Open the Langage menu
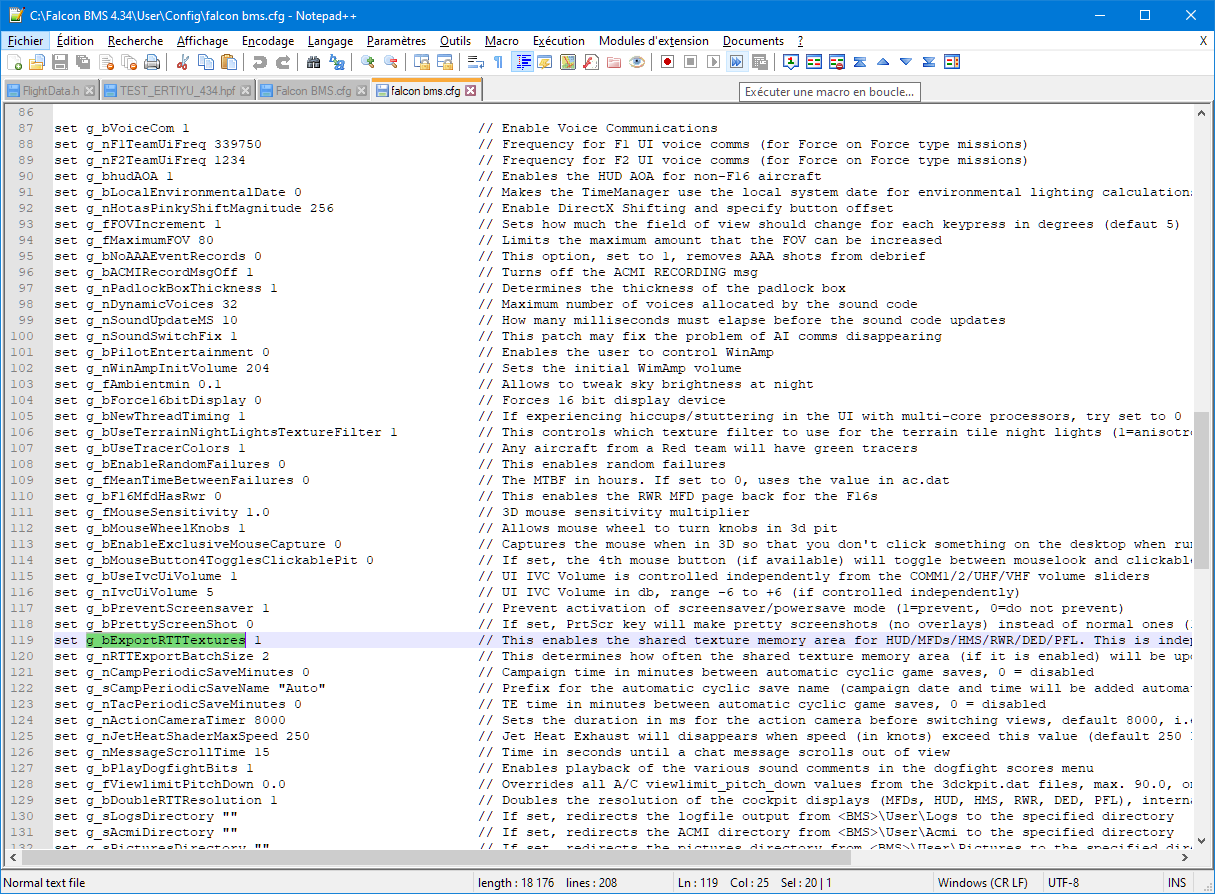The width and height of the screenshot is (1215, 894). click(330, 41)
